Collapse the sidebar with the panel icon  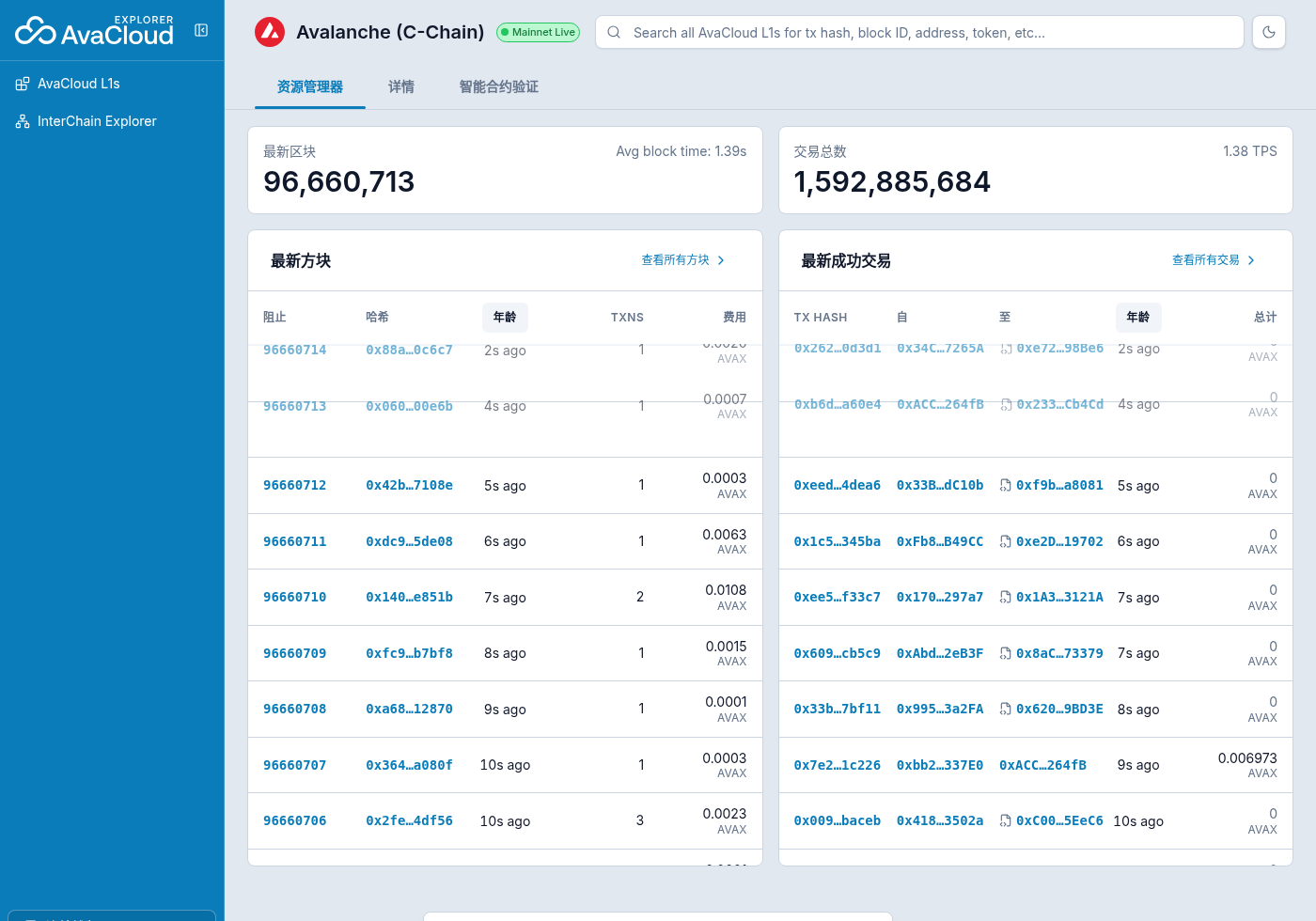click(x=201, y=30)
